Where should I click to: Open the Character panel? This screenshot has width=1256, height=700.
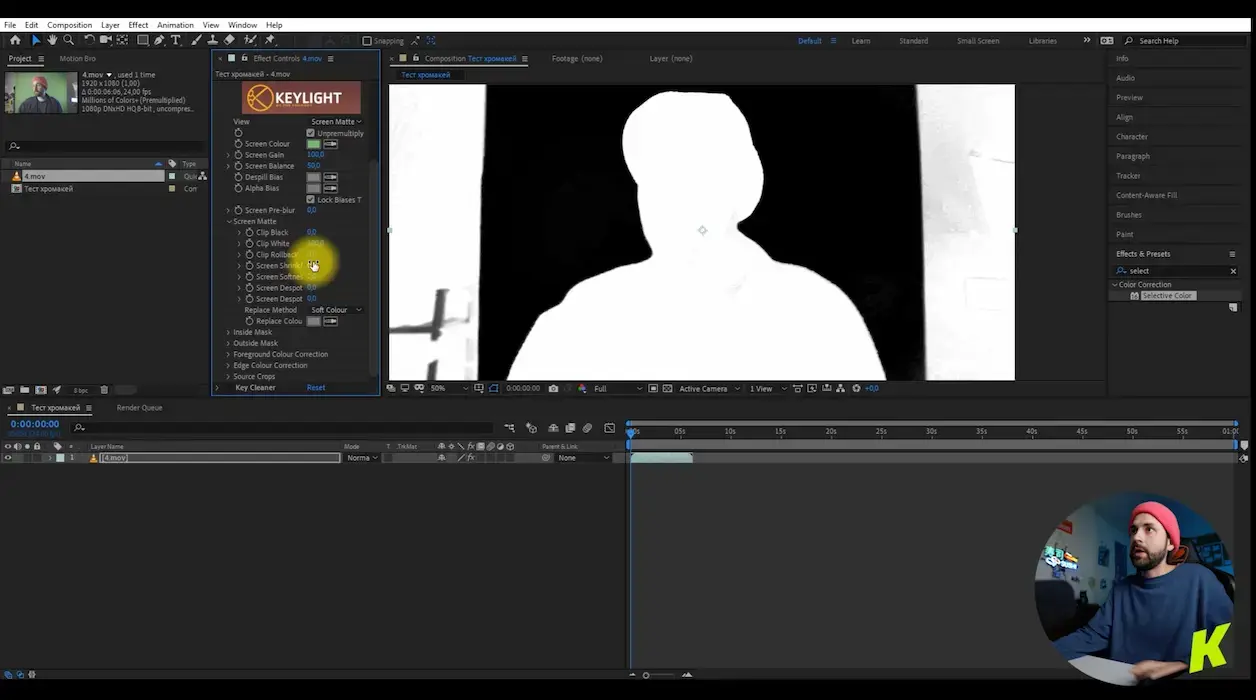pyautogui.click(x=1132, y=137)
